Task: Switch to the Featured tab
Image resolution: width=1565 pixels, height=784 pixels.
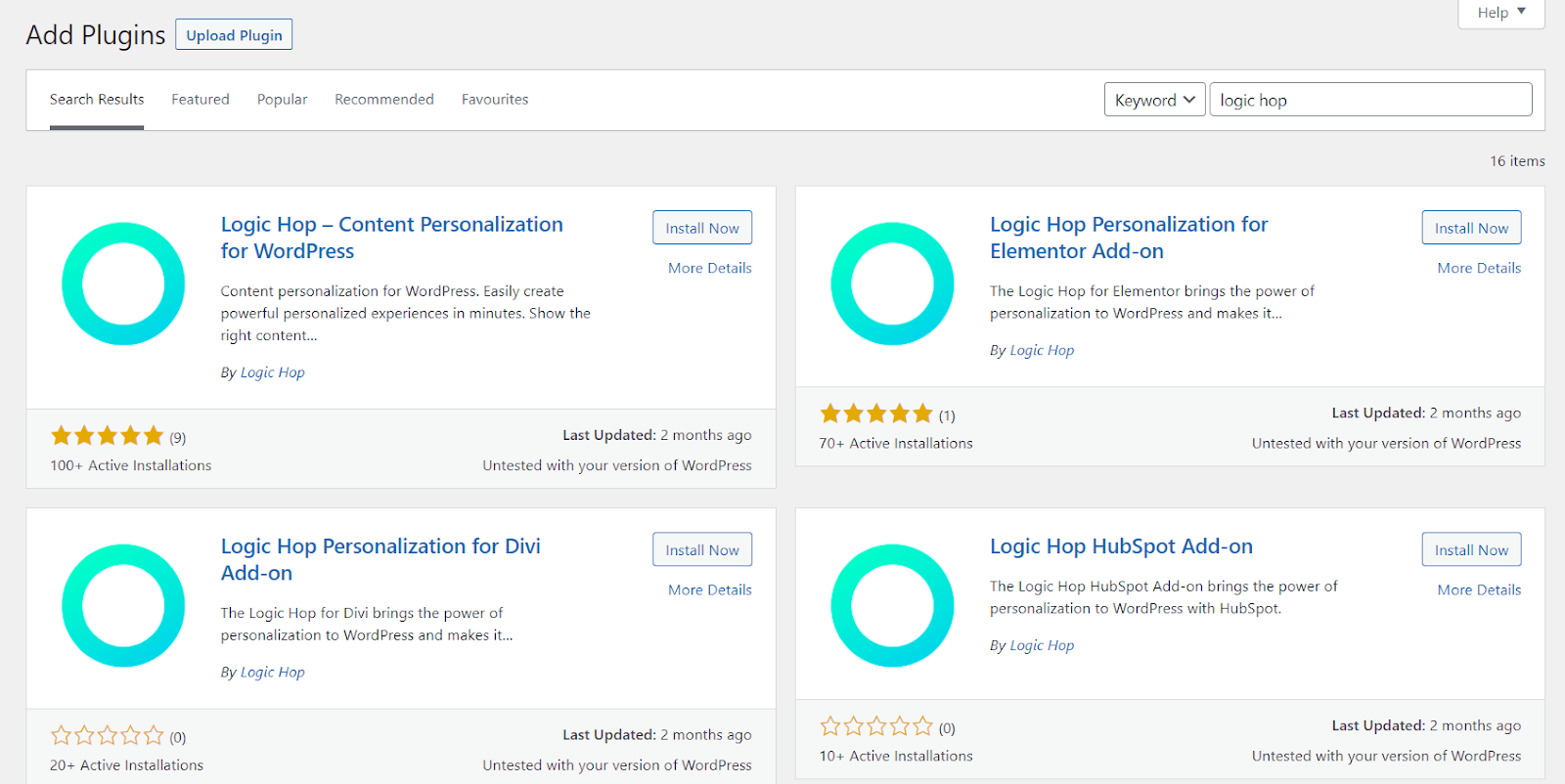Action: [201, 100]
